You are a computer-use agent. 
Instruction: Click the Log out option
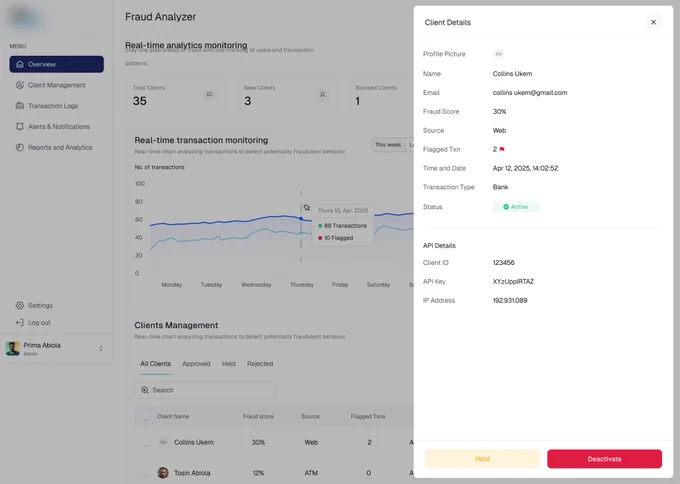tap(39, 323)
